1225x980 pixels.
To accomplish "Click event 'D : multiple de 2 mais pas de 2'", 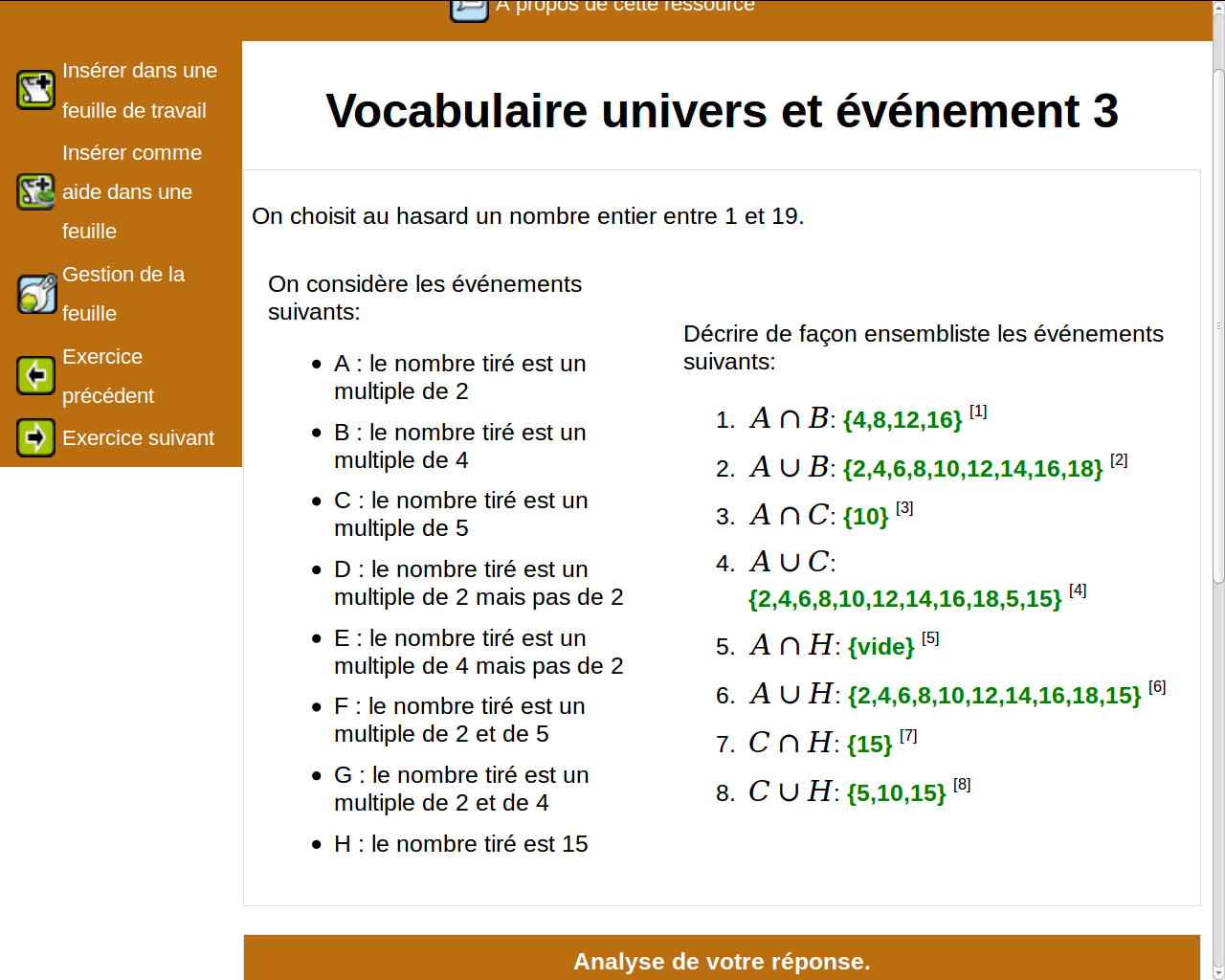I will [x=479, y=583].
